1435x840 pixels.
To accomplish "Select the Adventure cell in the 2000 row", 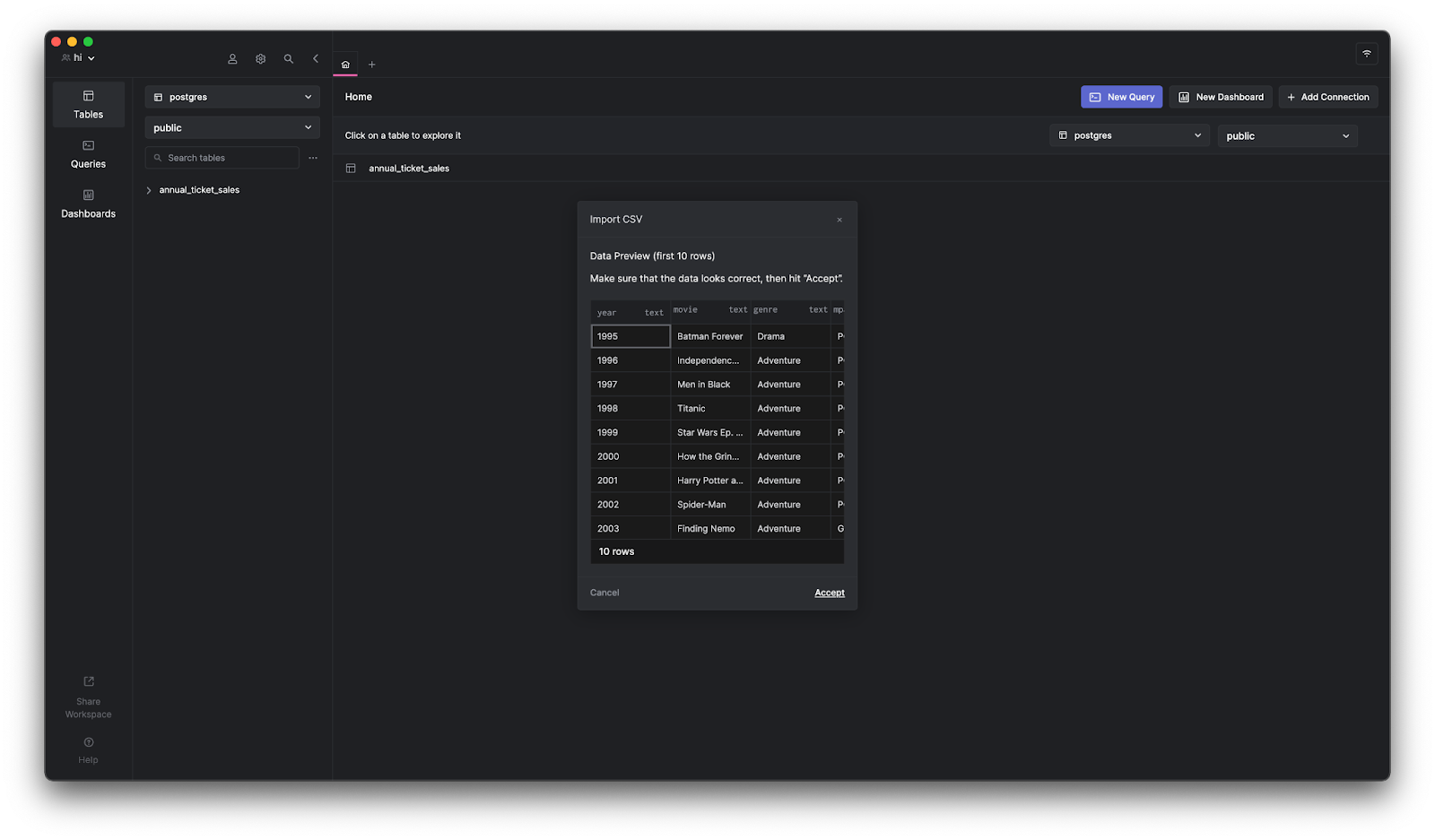I will coord(791,456).
